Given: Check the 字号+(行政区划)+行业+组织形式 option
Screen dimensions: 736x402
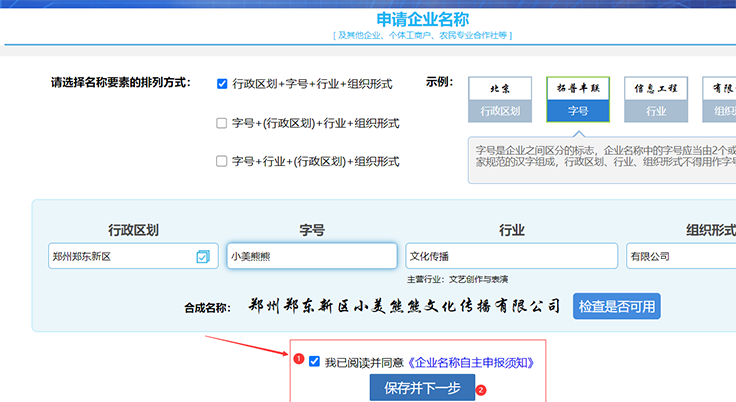Looking at the screenshot, I should point(222,123).
